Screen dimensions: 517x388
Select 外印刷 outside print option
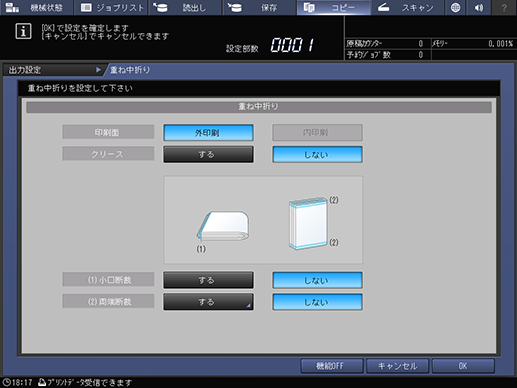208,133
